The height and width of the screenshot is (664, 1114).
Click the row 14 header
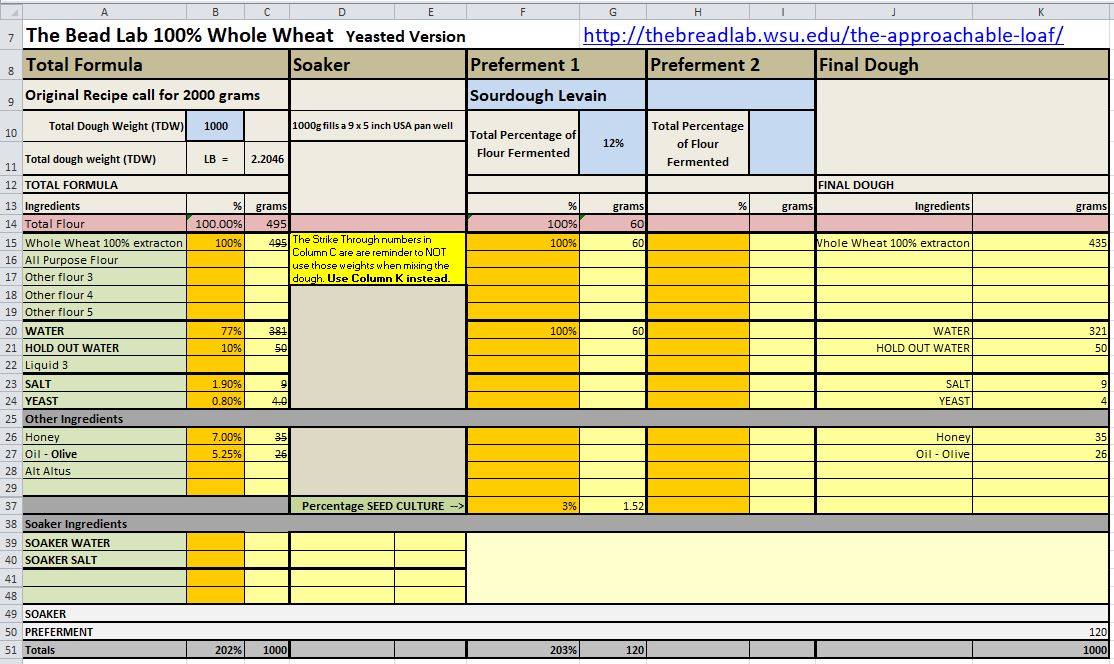pos(10,225)
